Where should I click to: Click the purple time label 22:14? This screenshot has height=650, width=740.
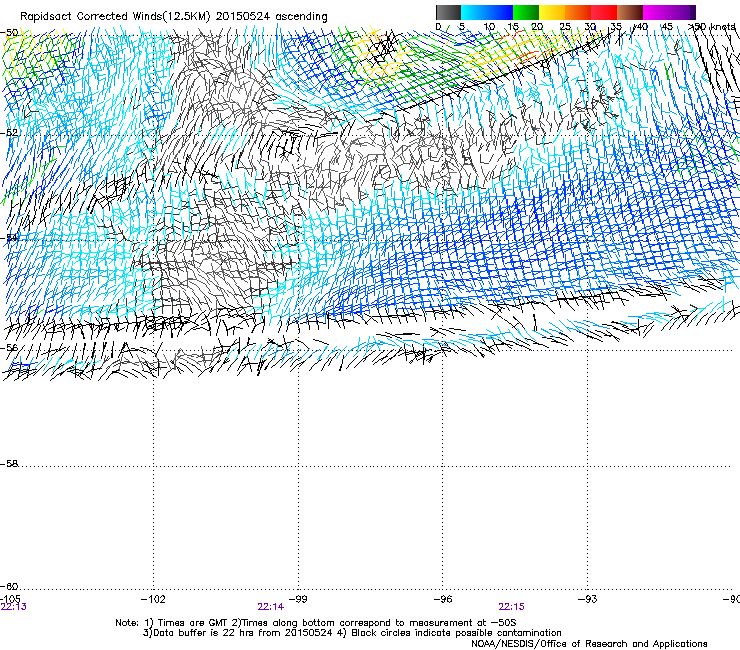coord(270,607)
